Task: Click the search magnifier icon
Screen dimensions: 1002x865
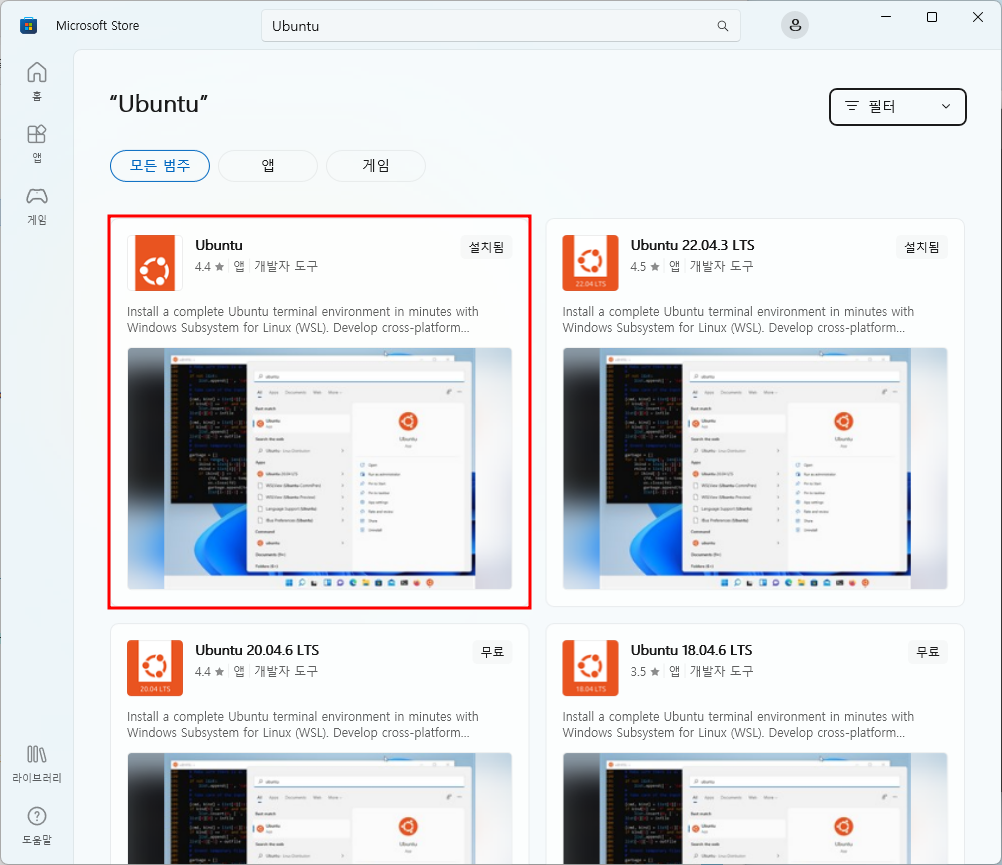Action: (x=723, y=26)
